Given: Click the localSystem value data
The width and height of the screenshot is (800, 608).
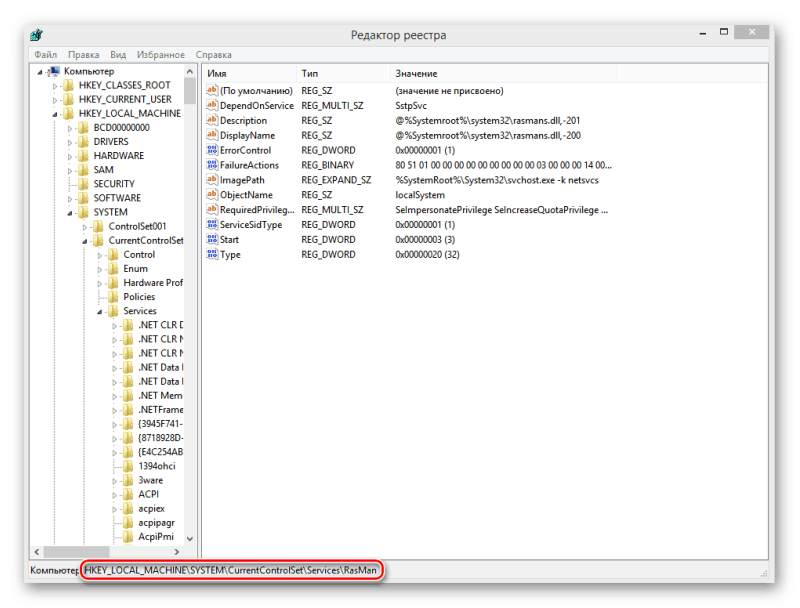Looking at the screenshot, I should [420, 195].
